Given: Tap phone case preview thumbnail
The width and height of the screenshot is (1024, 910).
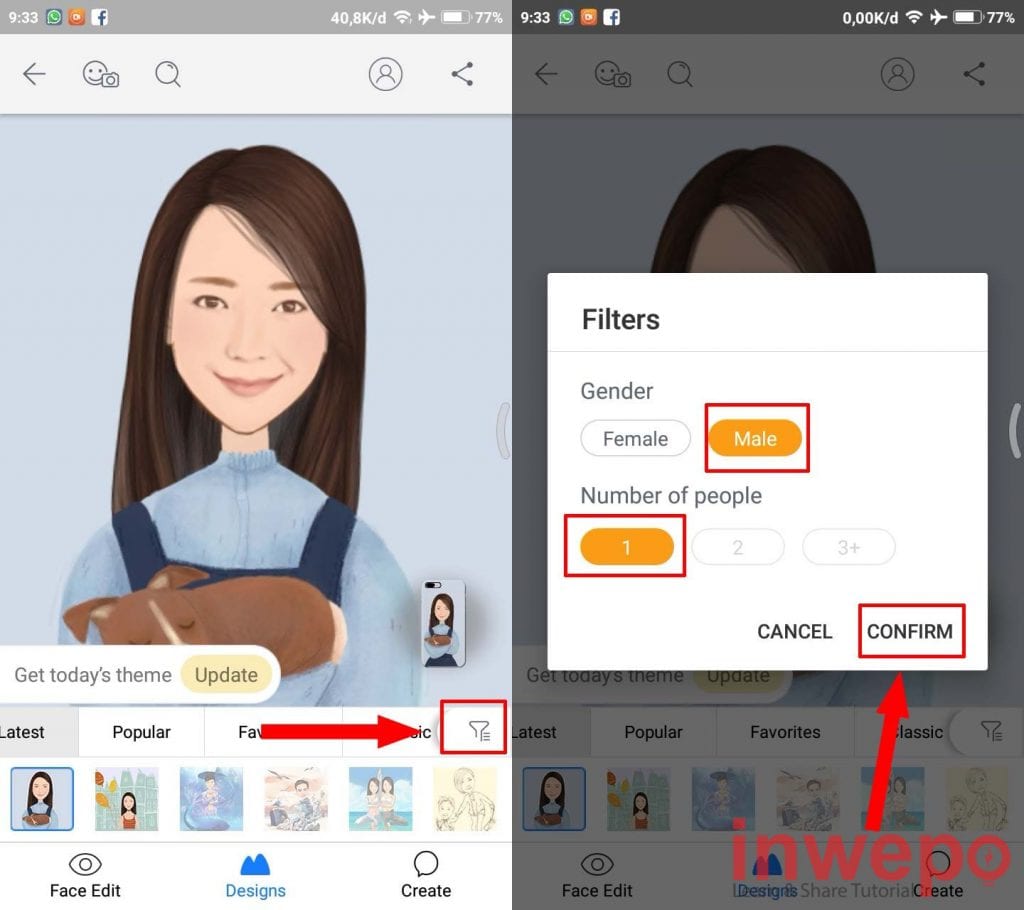Looking at the screenshot, I should click(x=443, y=624).
